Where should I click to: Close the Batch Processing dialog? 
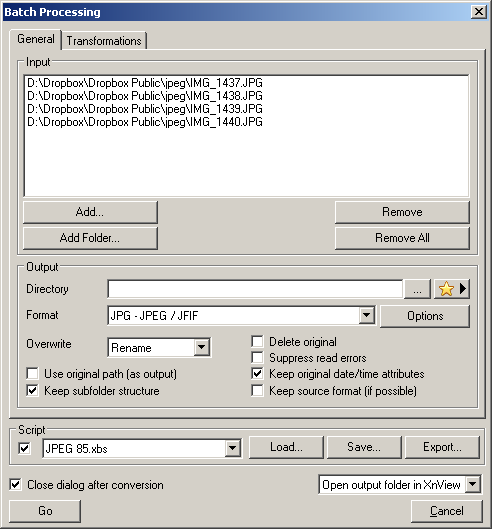coord(479,12)
